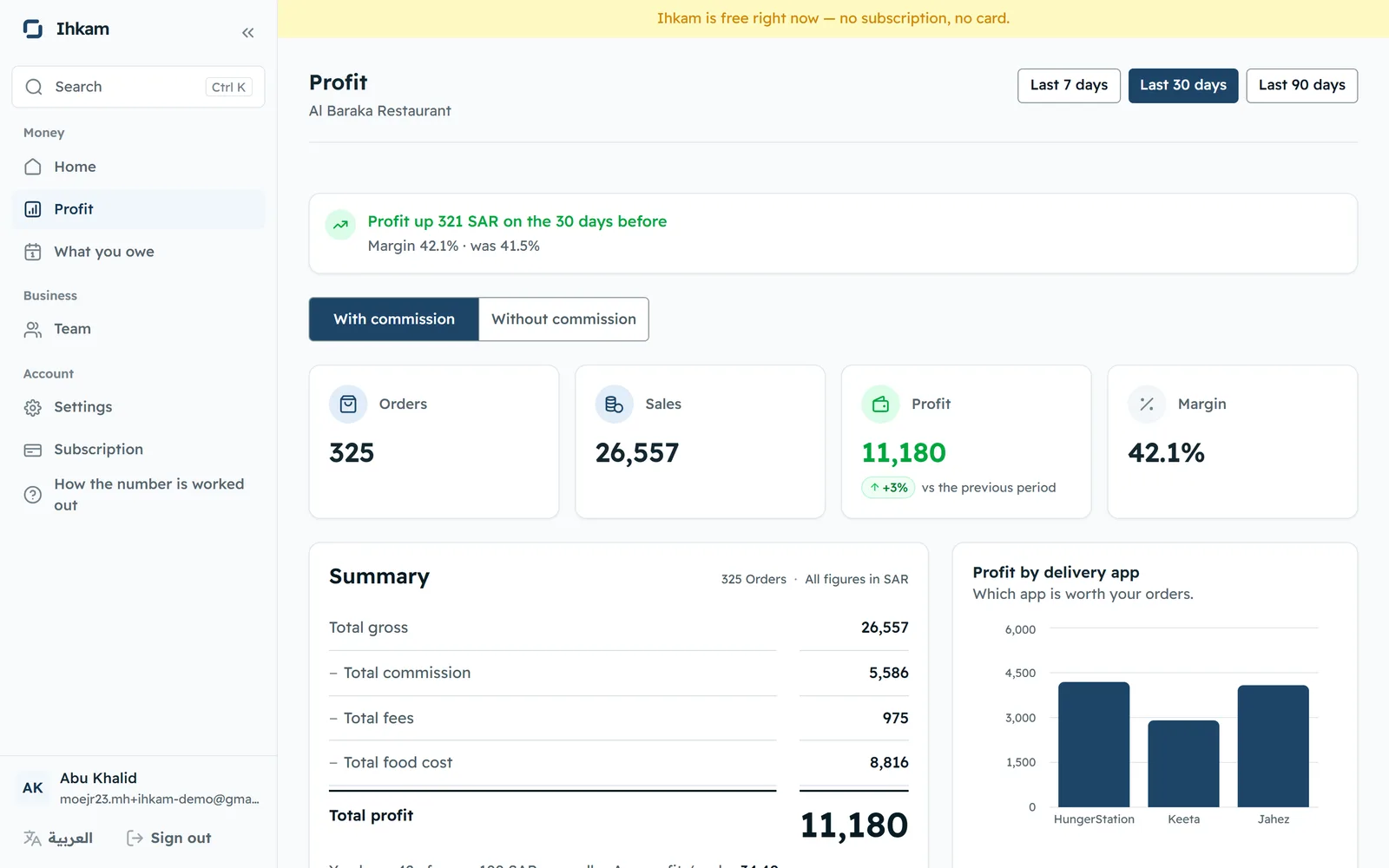Click the green trending-up icon
This screenshot has width=1389, height=868.
click(x=340, y=225)
